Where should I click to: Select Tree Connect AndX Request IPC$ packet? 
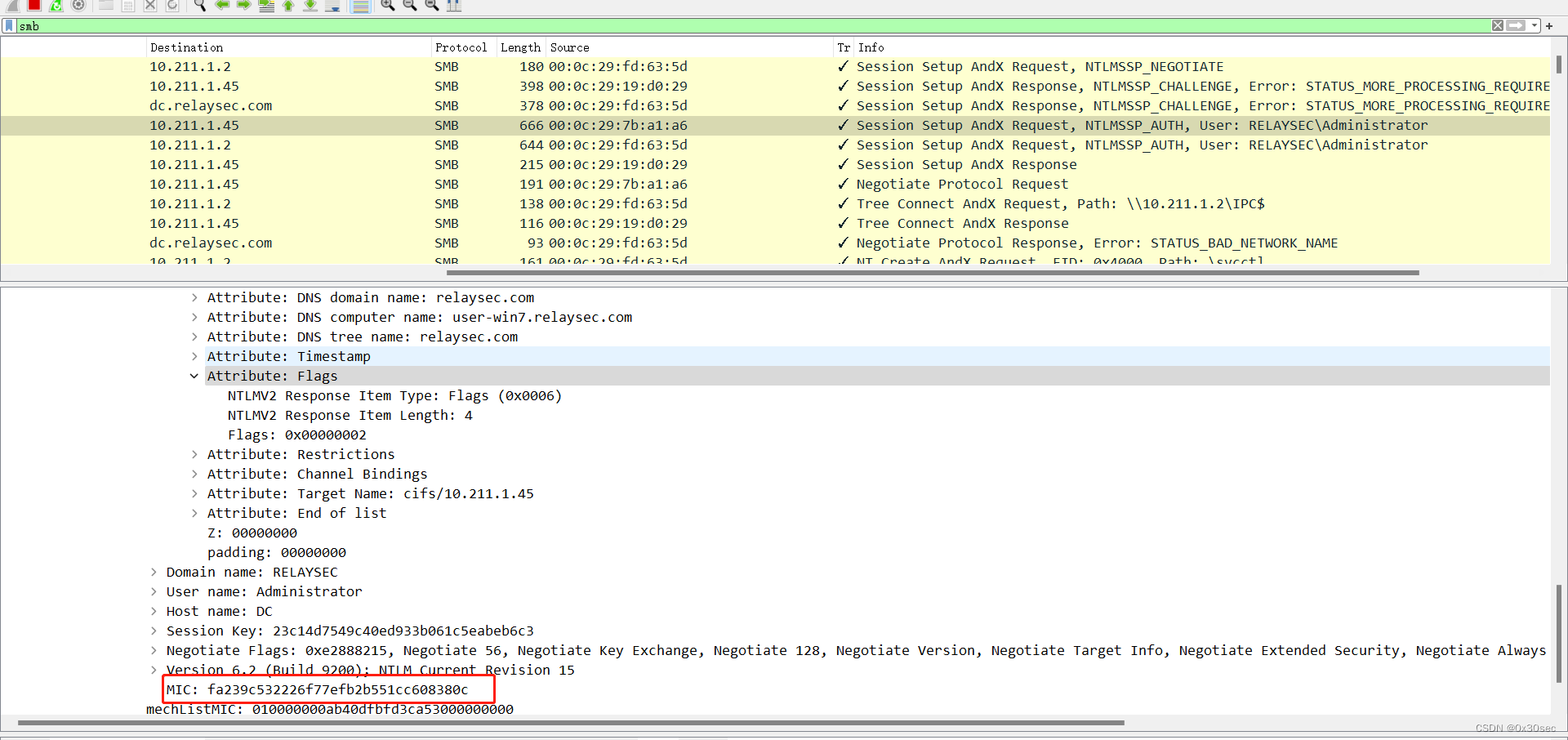(775, 204)
